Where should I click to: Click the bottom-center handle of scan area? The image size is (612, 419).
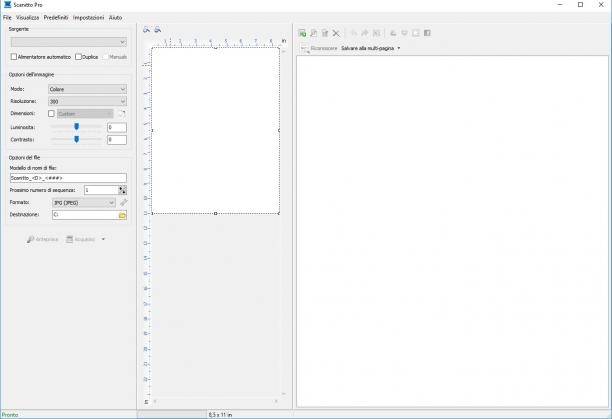click(215, 213)
